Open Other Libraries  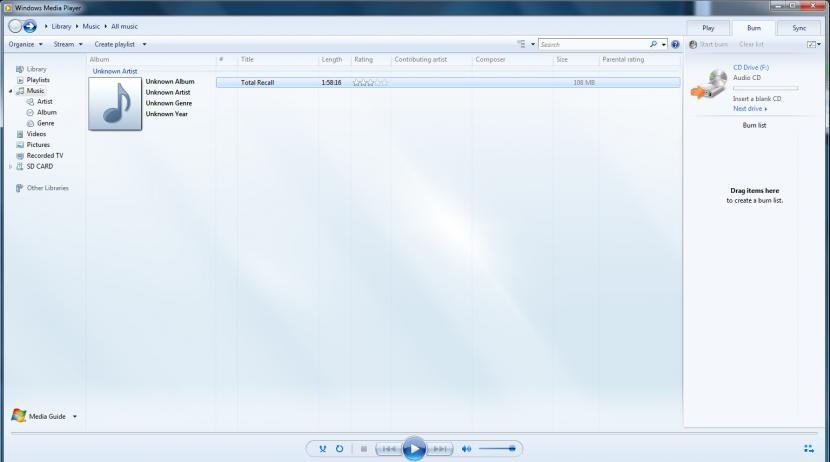click(48, 188)
